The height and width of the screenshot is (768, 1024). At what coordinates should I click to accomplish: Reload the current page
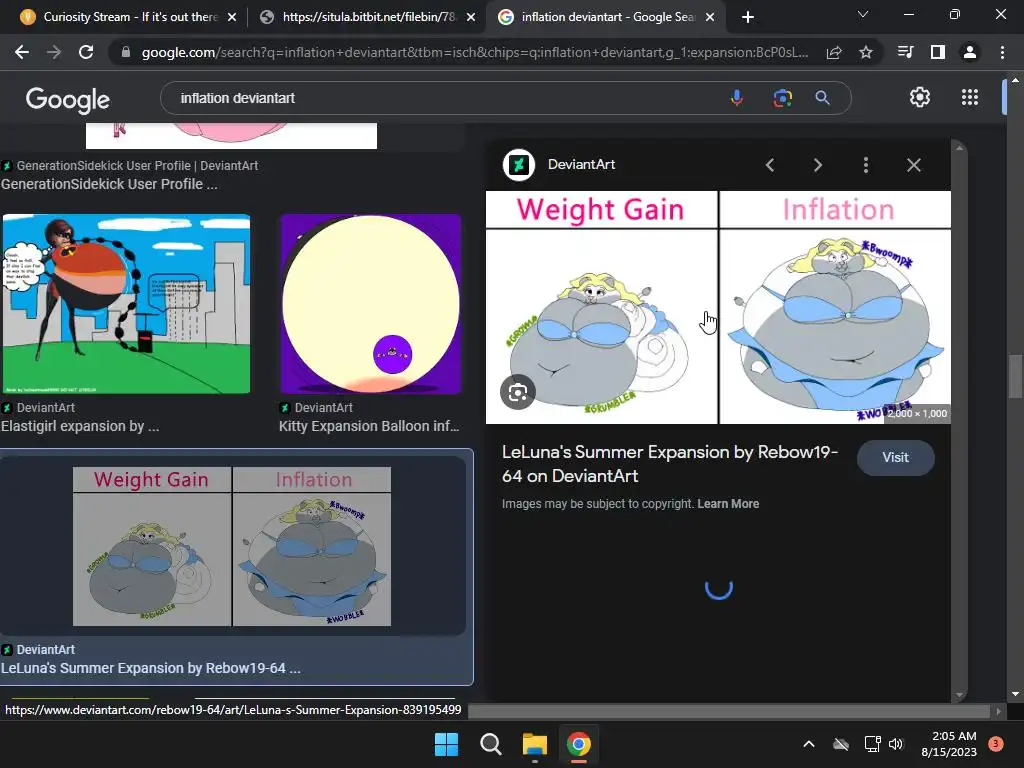click(86, 52)
